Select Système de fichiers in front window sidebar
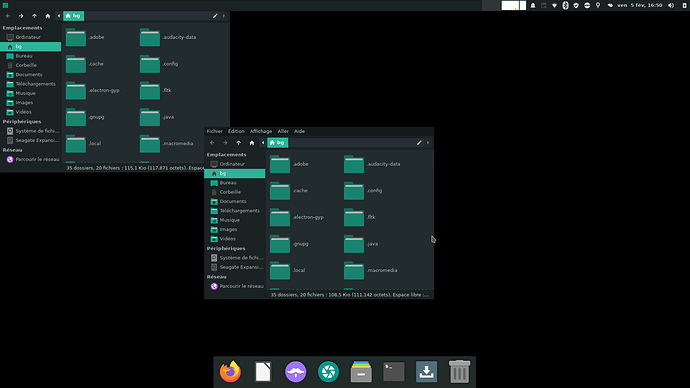 (235, 258)
